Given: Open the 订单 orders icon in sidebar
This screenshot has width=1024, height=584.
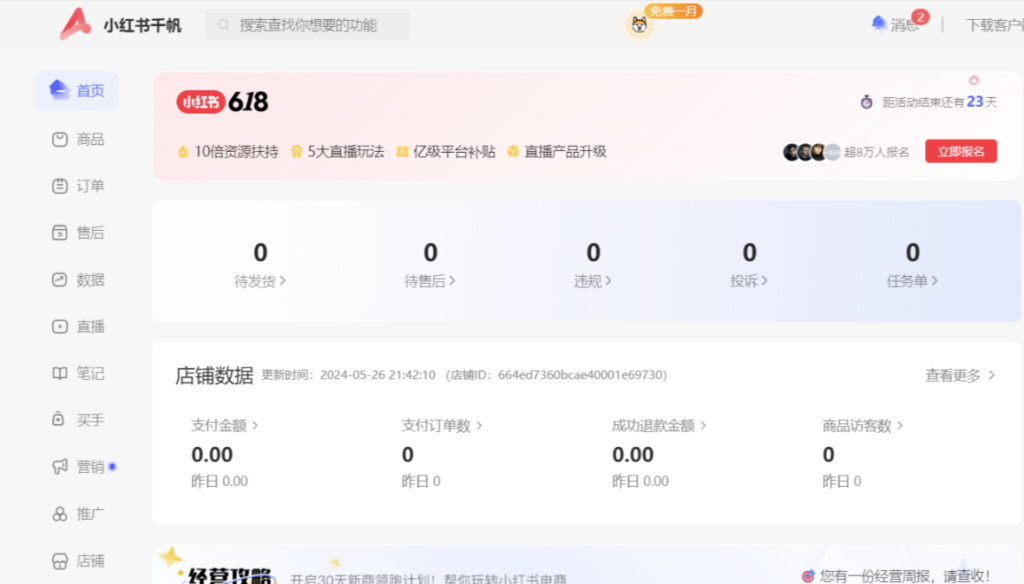Looking at the screenshot, I should click(59, 186).
